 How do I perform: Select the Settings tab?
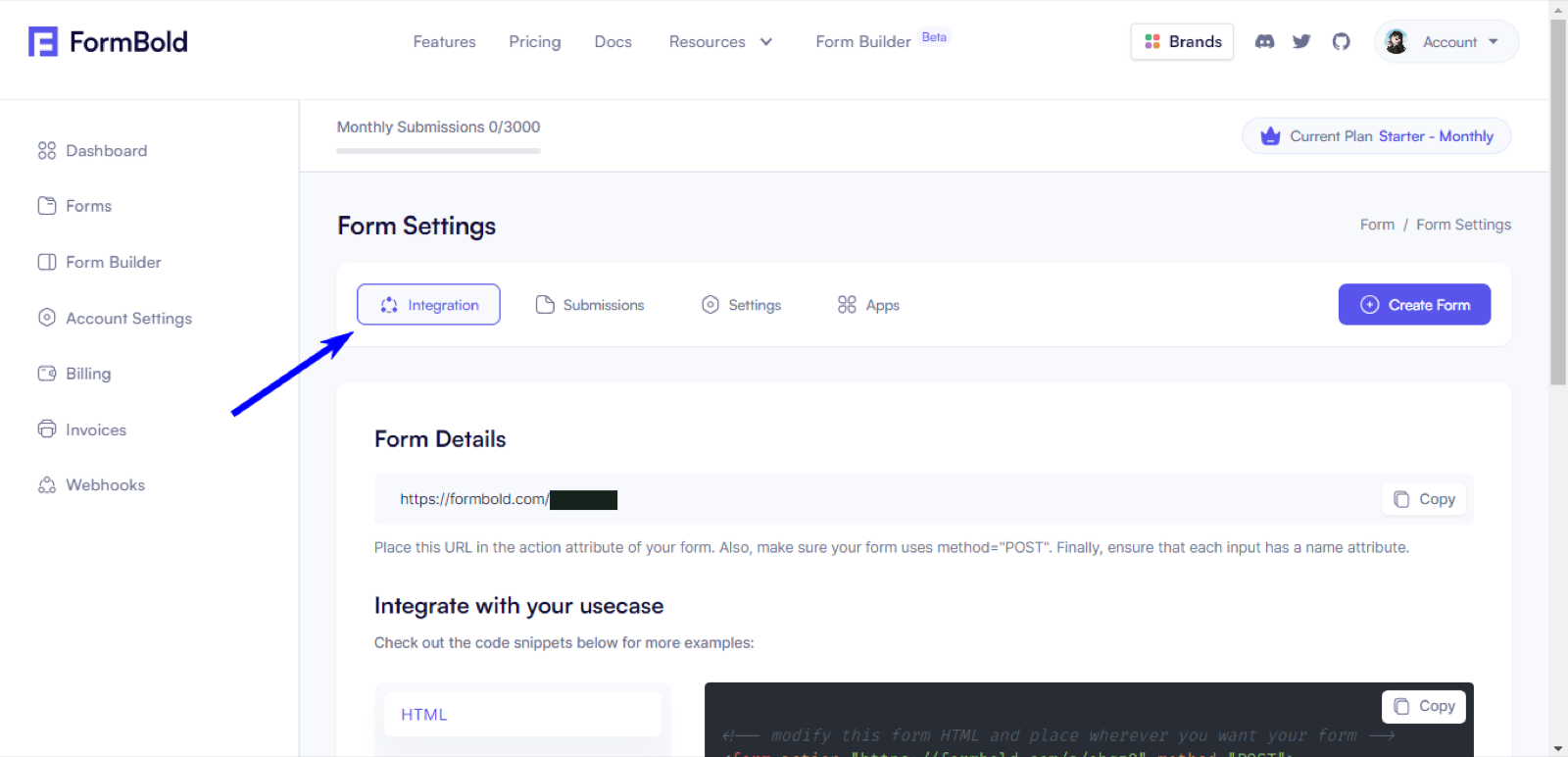pos(741,305)
